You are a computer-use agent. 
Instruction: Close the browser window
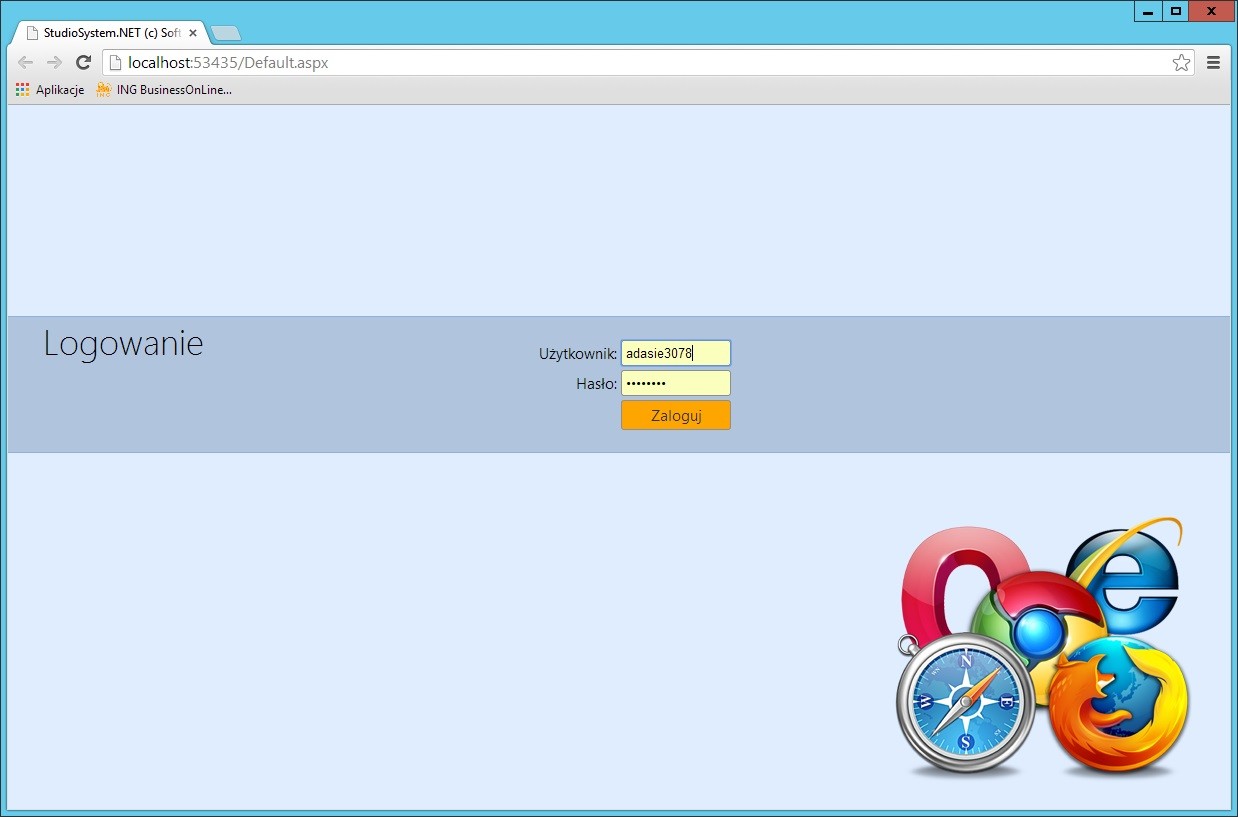1213,11
